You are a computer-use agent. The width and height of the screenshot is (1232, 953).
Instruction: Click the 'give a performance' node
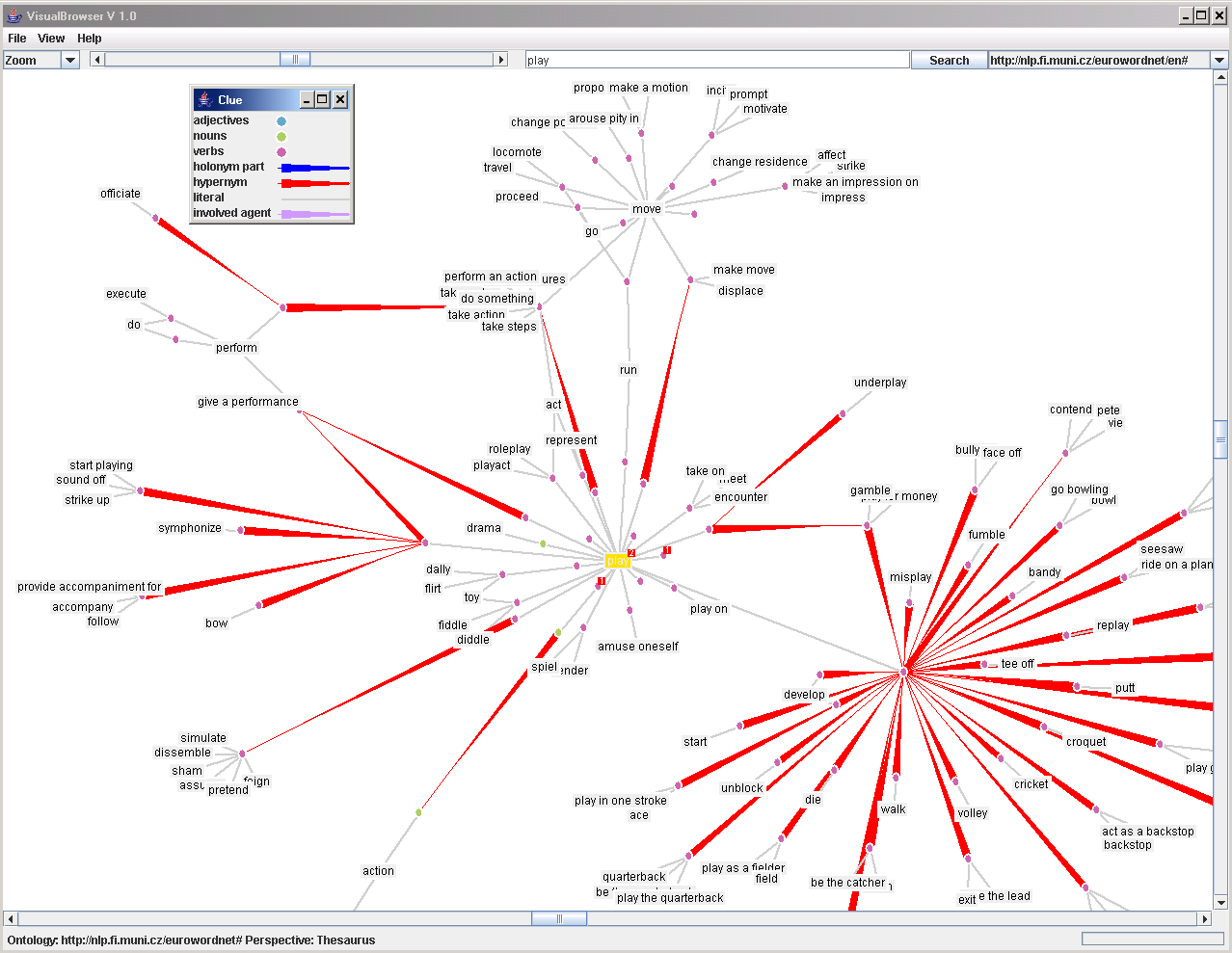pyautogui.click(x=248, y=402)
